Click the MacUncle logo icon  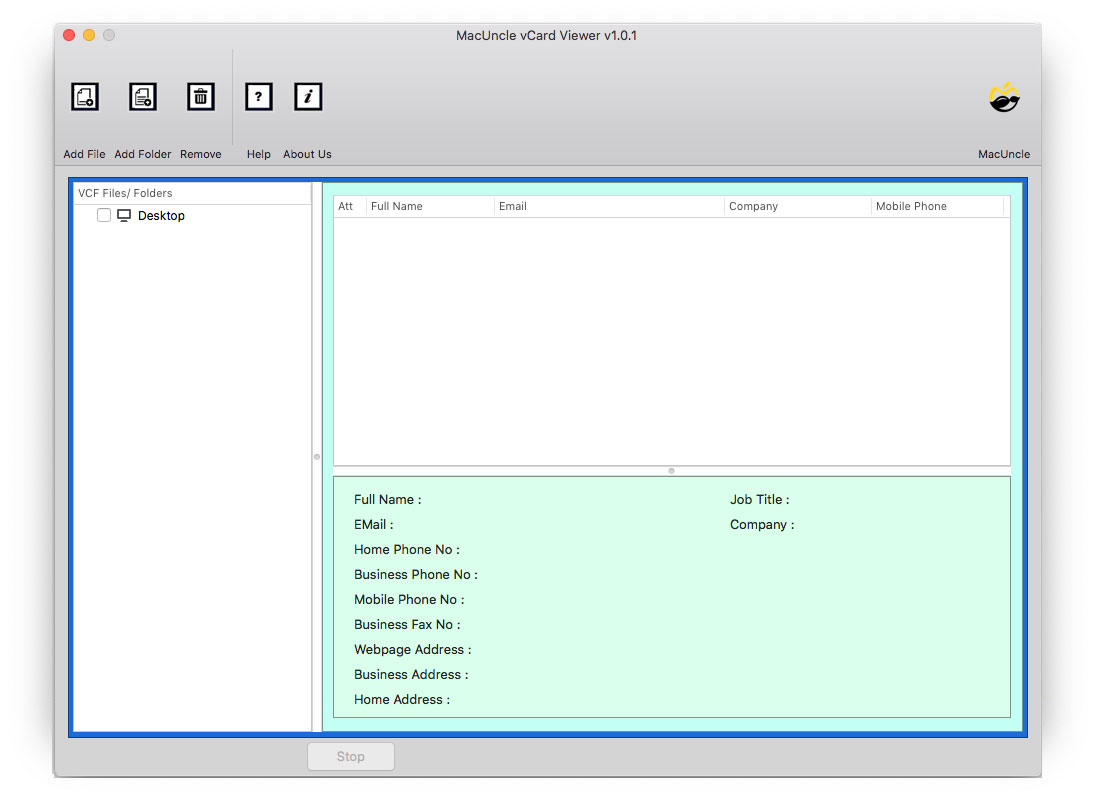1004,98
